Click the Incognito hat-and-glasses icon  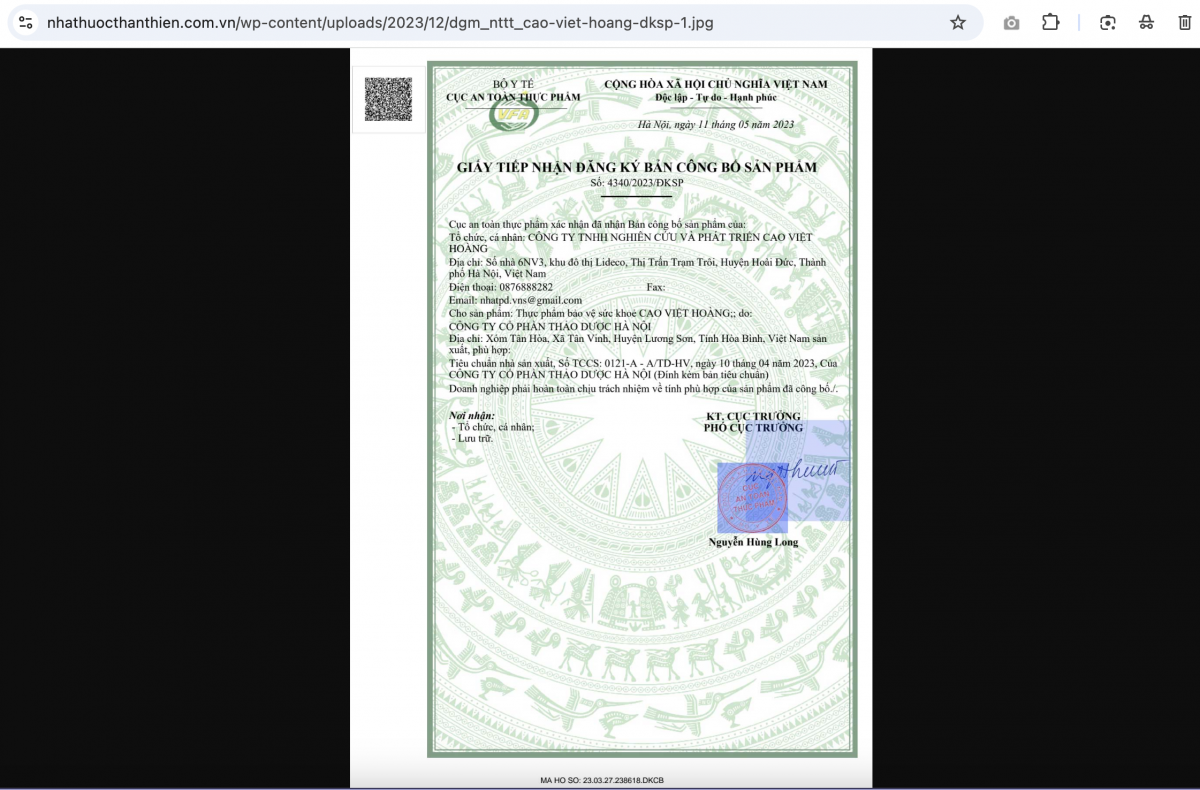(x=1146, y=22)
